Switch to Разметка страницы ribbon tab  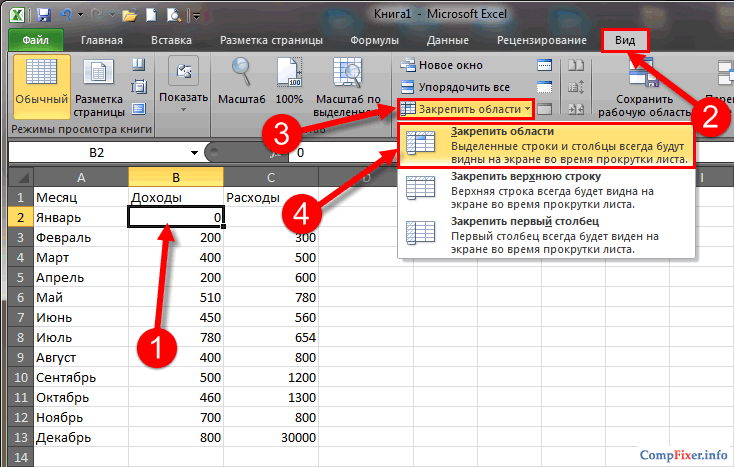271,40
